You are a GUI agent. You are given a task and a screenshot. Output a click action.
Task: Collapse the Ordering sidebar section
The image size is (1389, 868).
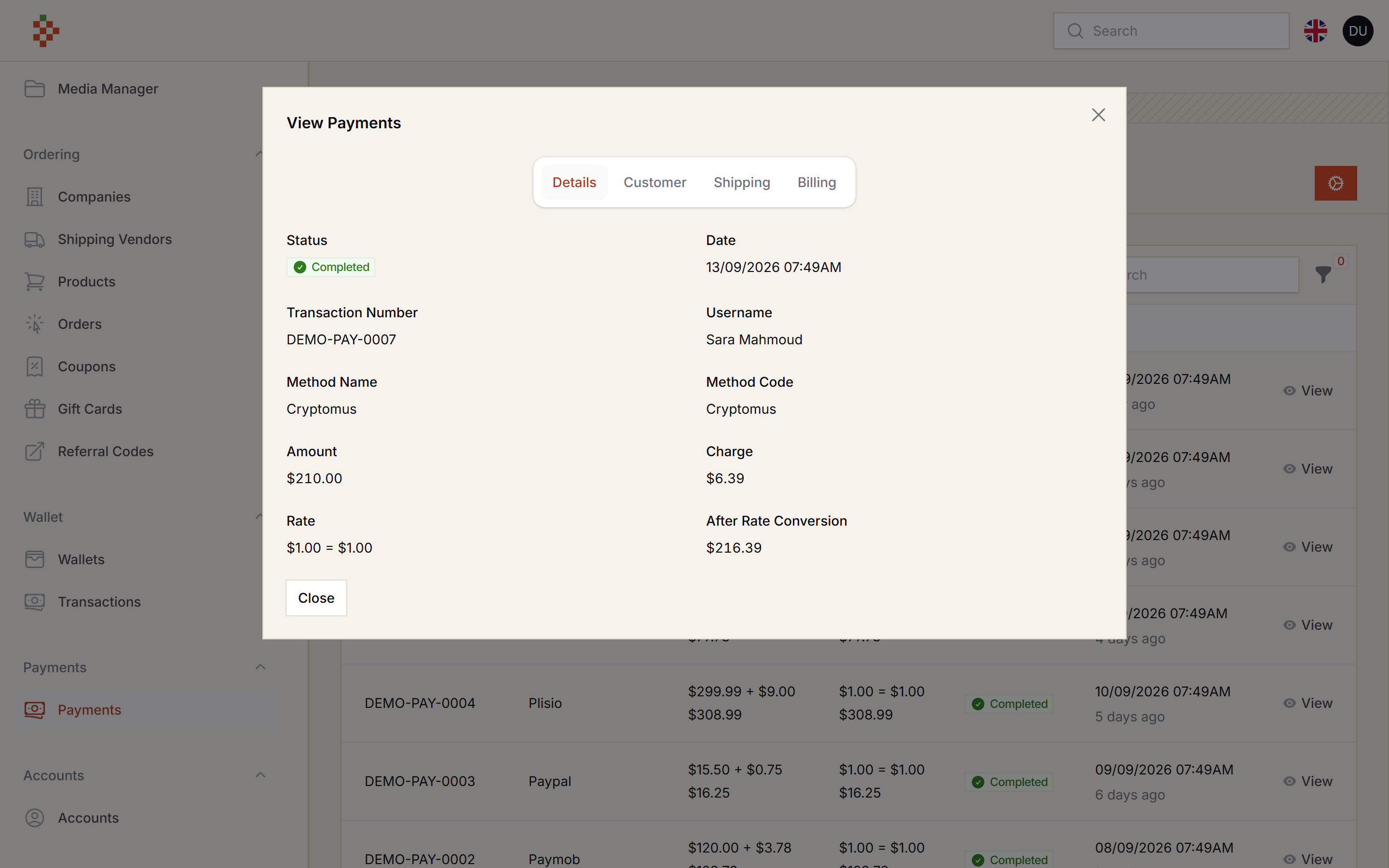pos(259,154)
